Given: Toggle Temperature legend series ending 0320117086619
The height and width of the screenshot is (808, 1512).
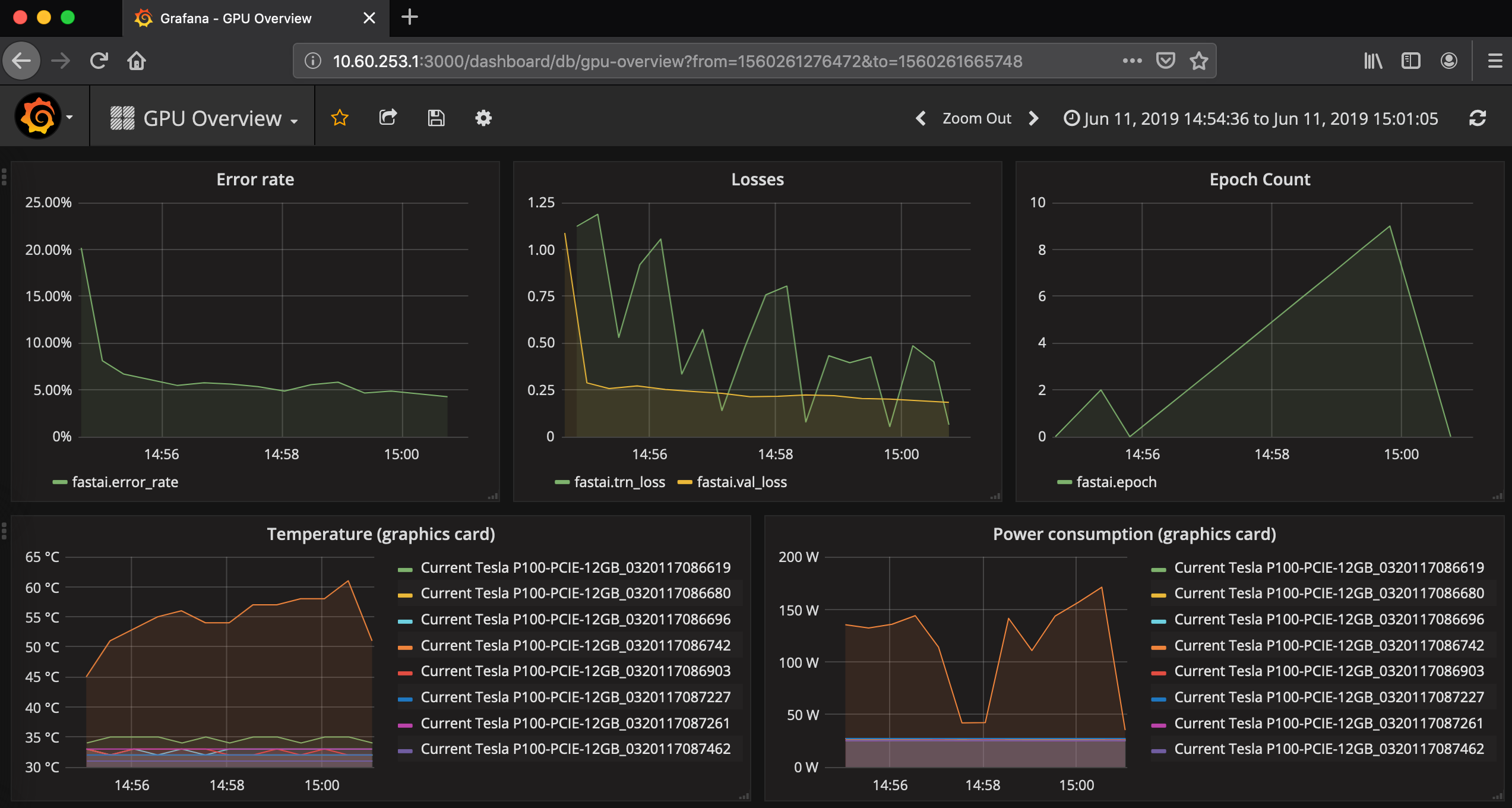Looking at the screenshot, I should 575,567.
